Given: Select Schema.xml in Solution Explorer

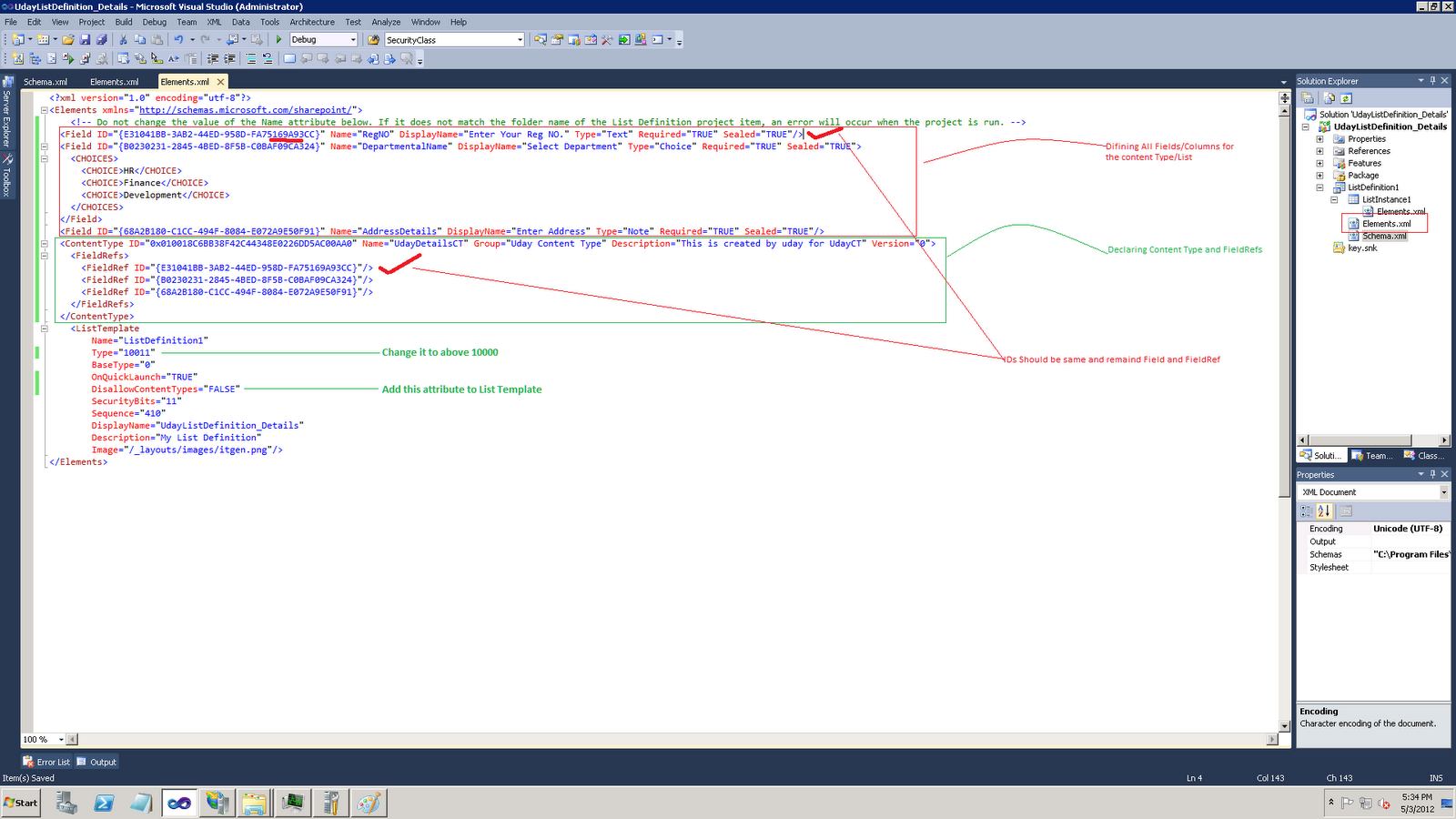Looking at the screenshot, I should click(x=1384, y=236).
